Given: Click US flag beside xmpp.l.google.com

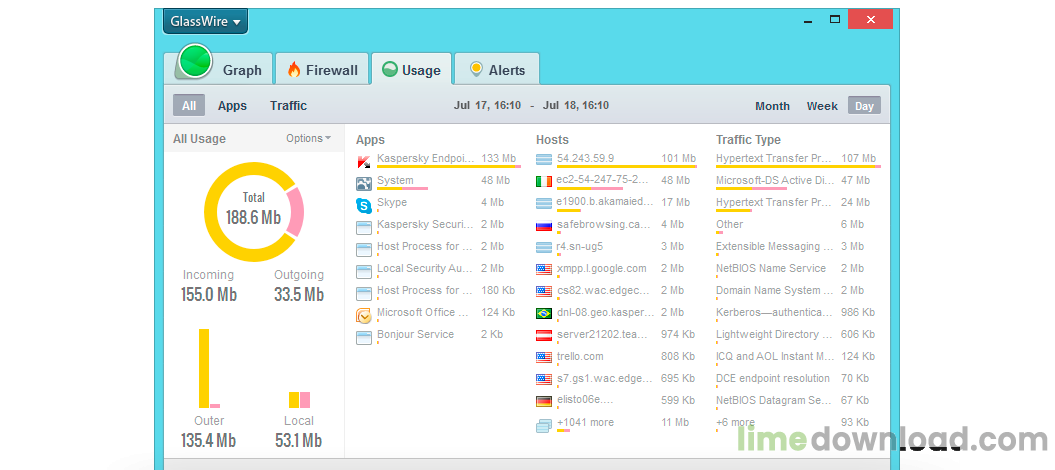Looking at the screenshot, I should point(544,270).
